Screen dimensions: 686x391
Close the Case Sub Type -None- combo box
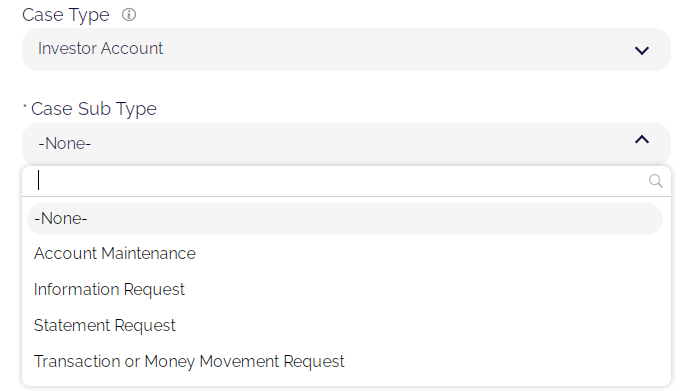(346, 143)
